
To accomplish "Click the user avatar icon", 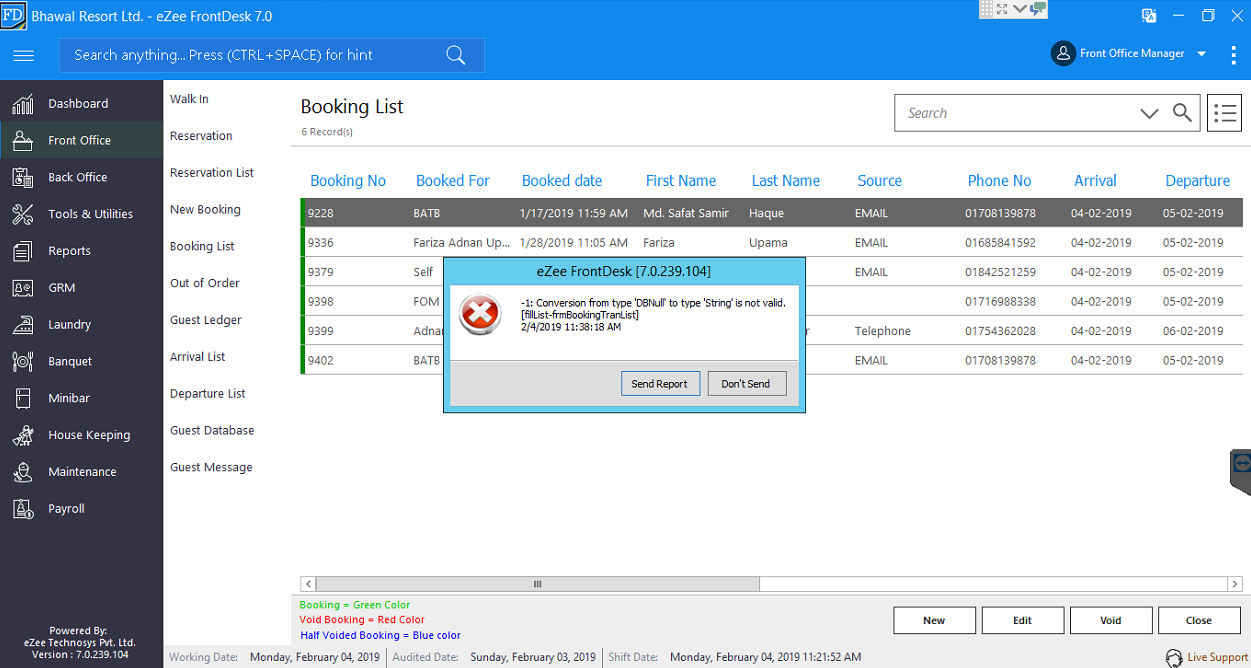I will [1062, 54].
